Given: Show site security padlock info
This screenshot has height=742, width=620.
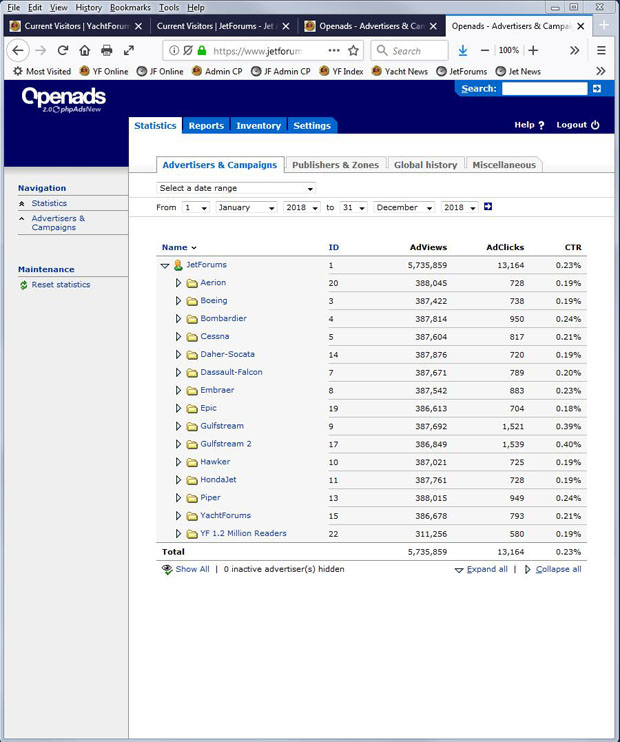Looking at the screenshot, I should tap(202, 51).
